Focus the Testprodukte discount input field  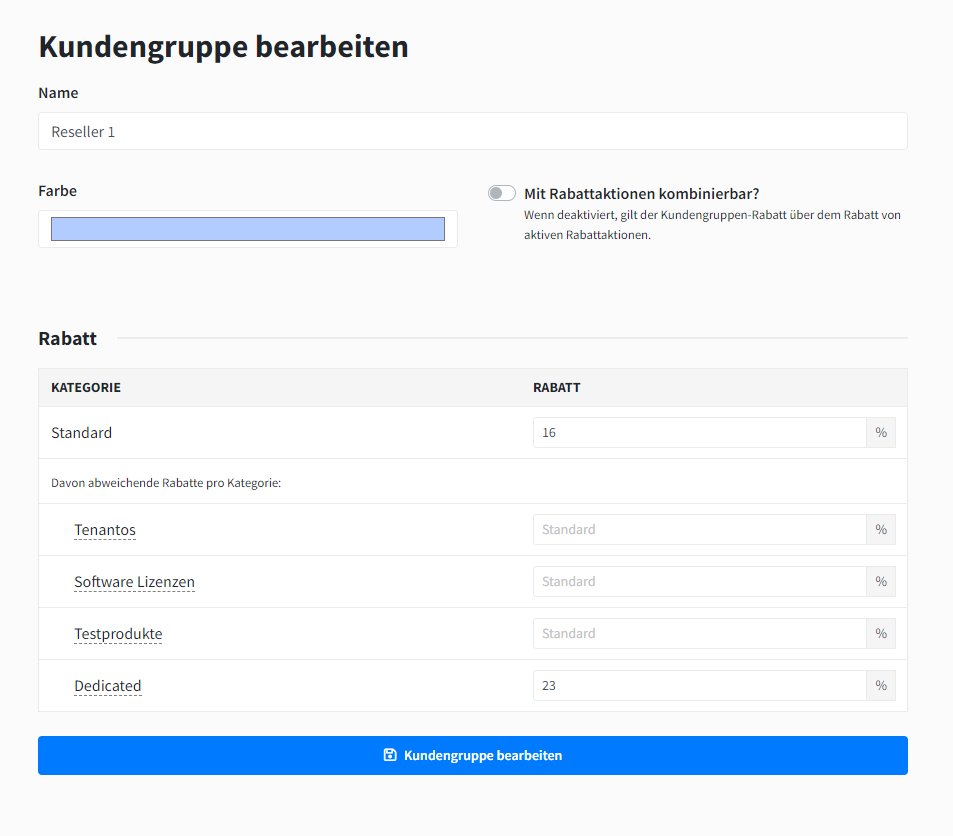pos(699,634)
